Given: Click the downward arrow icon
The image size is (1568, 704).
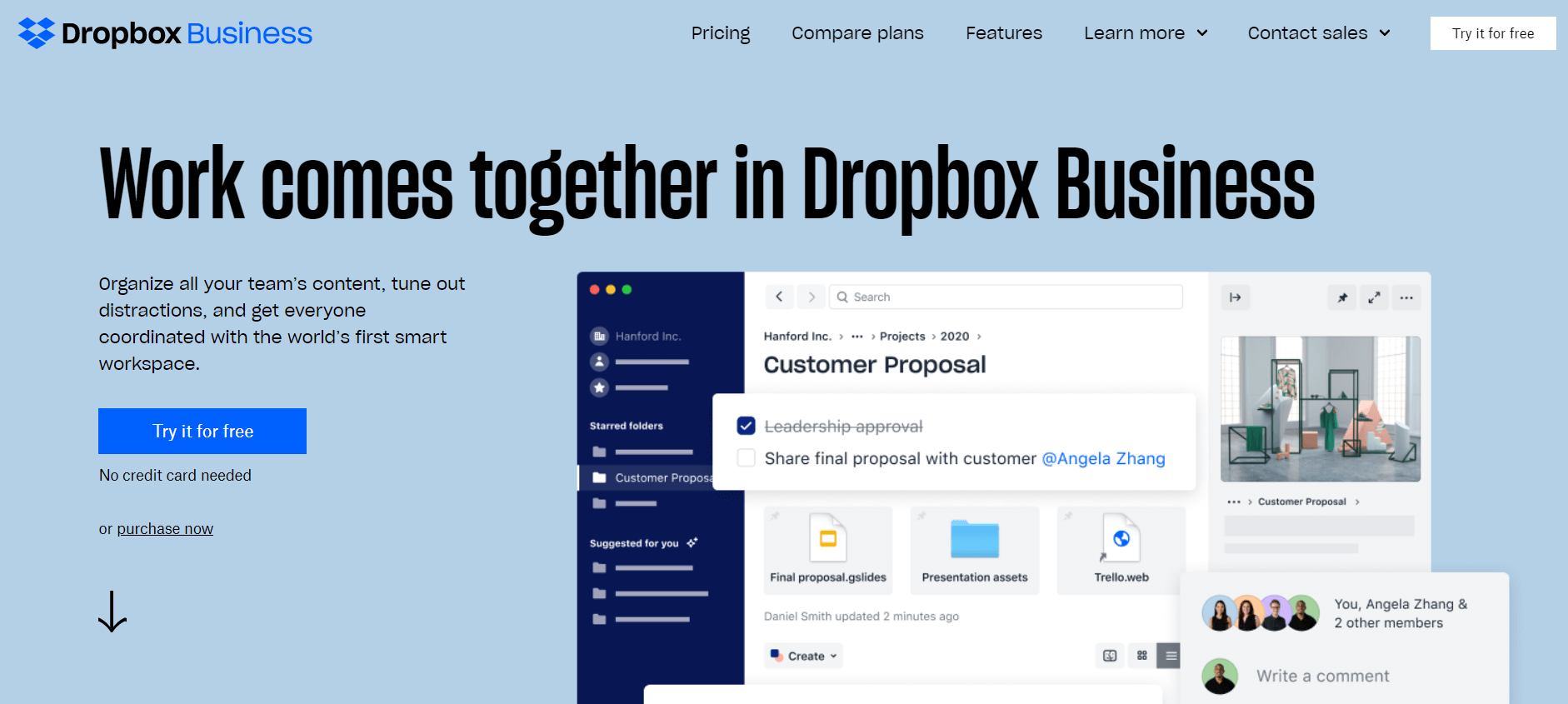Looking at the screenshot, I should [x=112, y=612].
